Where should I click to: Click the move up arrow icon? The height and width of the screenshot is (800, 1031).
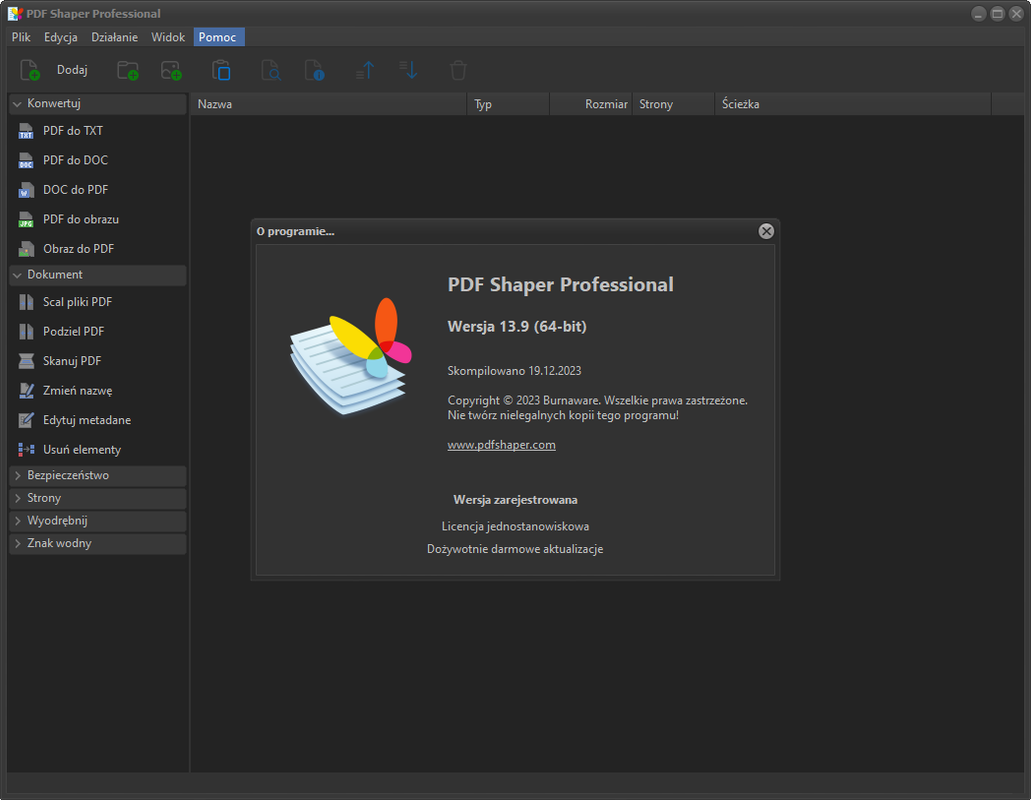tap(365, 70)
